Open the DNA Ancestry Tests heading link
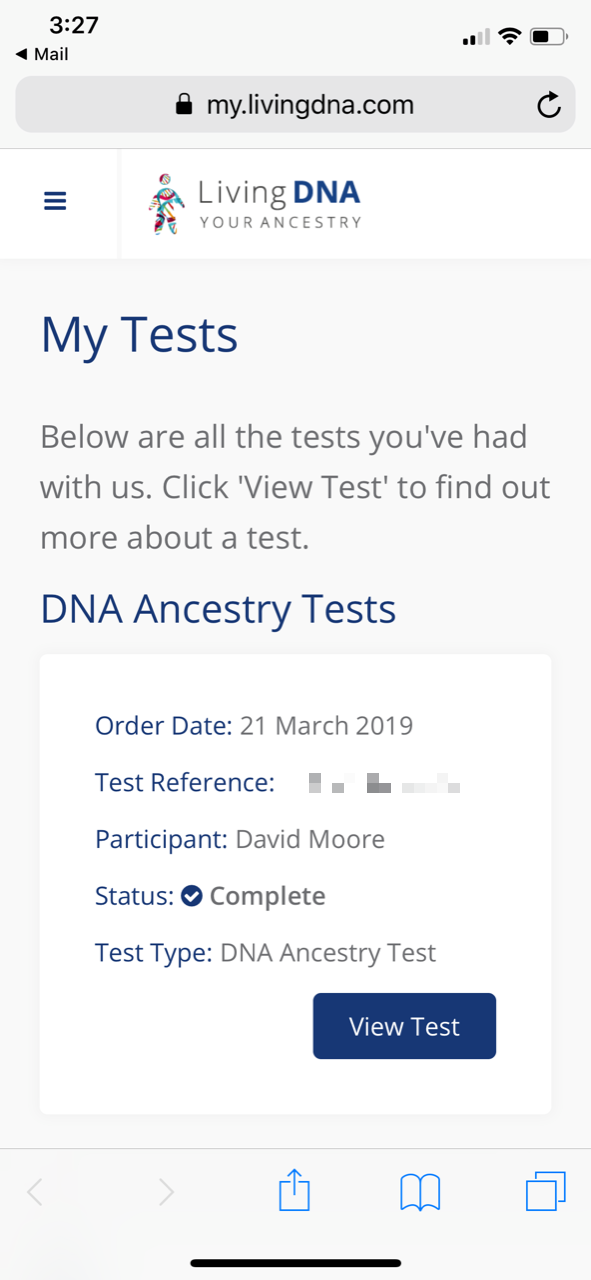 [217, 608]
